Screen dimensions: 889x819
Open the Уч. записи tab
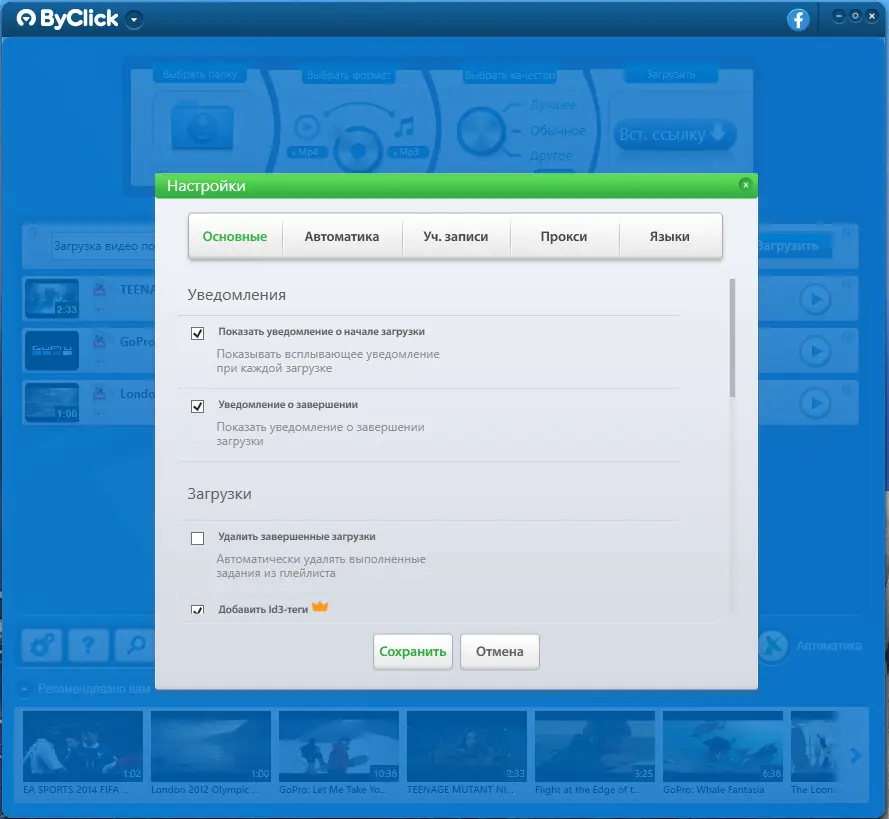(456, 236)
